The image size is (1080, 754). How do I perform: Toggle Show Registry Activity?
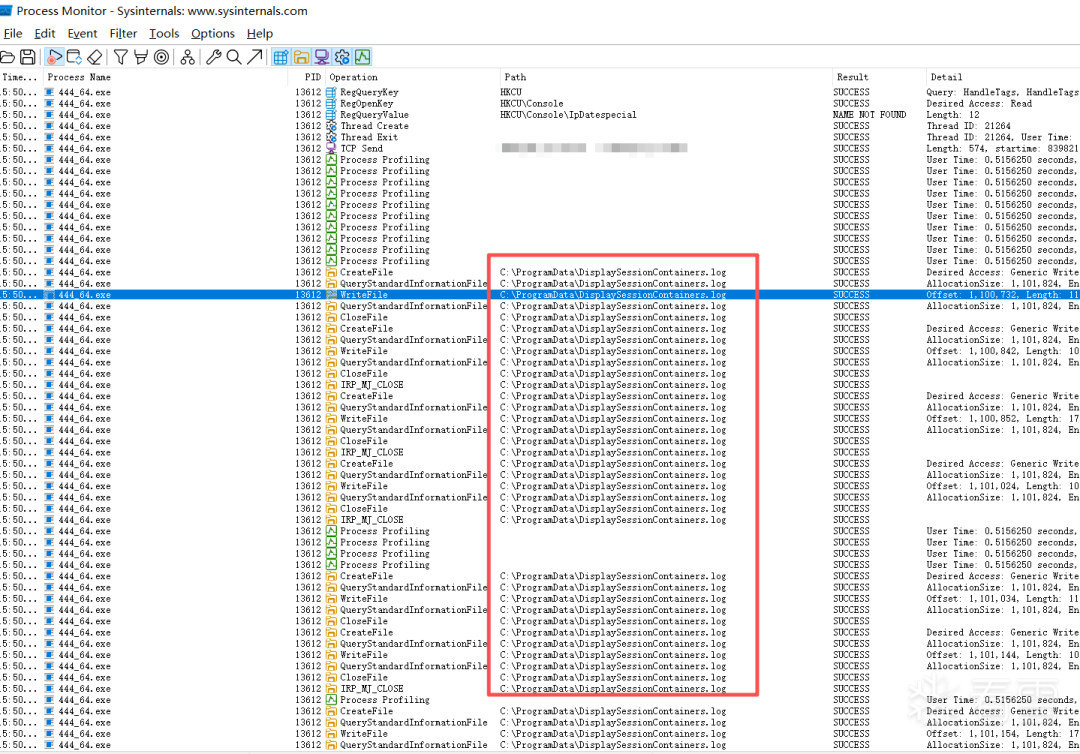coord(281,57)
